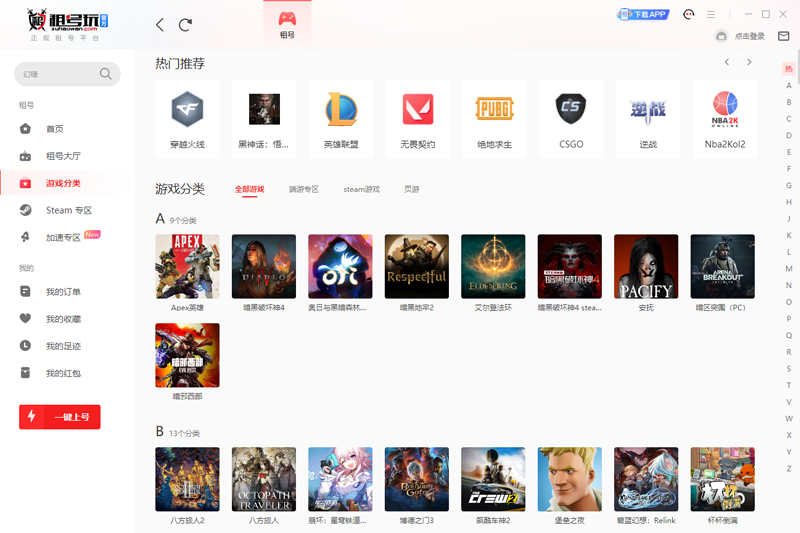Viewport: 800px width, 533px height.
Task: Open 加速专区 accelerator section
Action: tap(62, 237)
